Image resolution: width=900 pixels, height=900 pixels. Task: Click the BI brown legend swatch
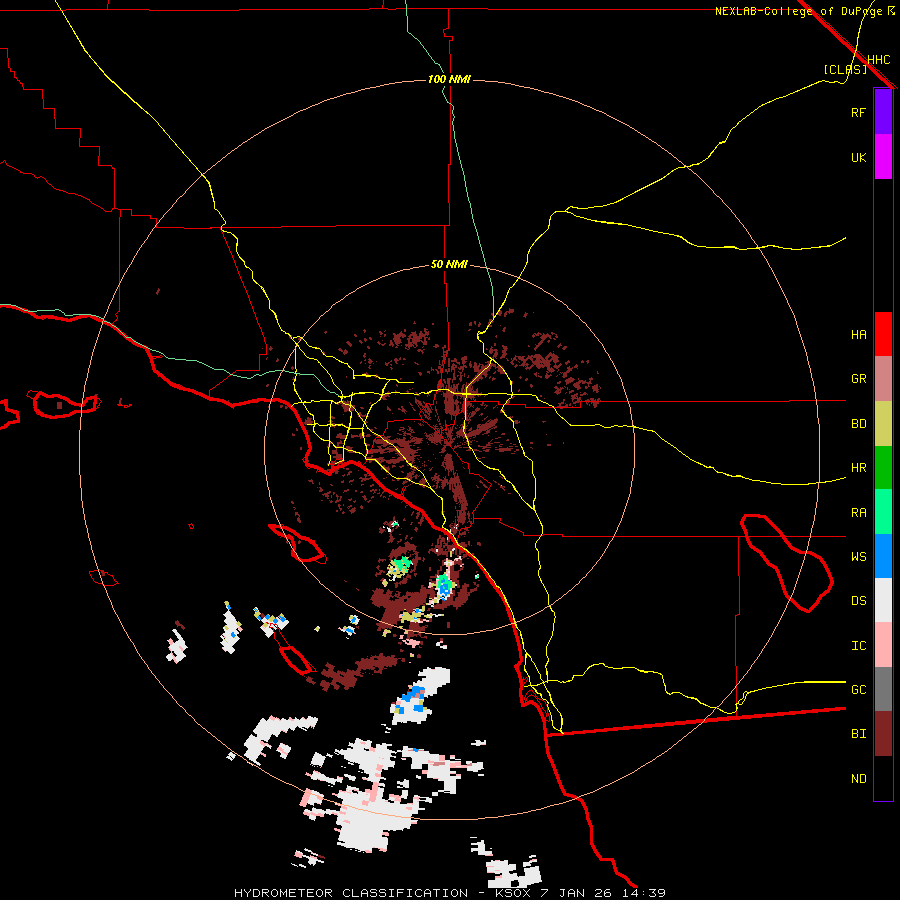click(x=883, y=734)
